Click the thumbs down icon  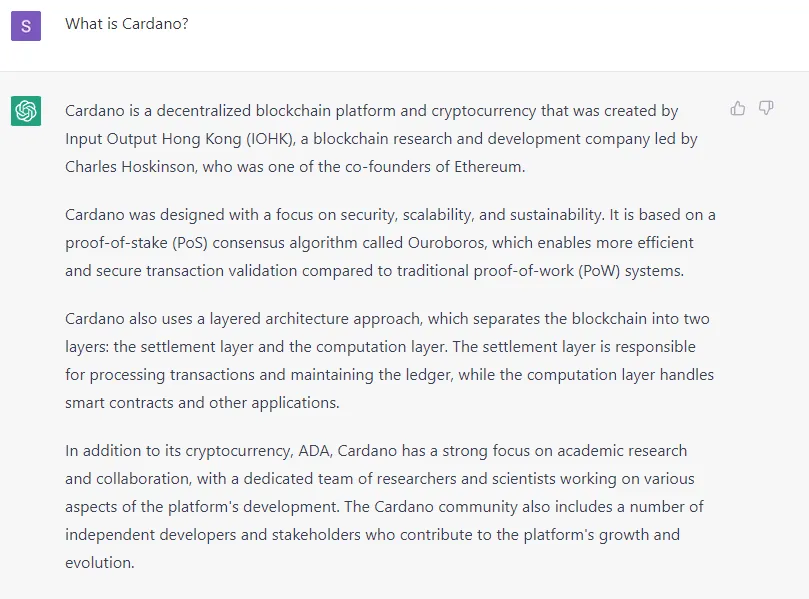click(766, 108)
